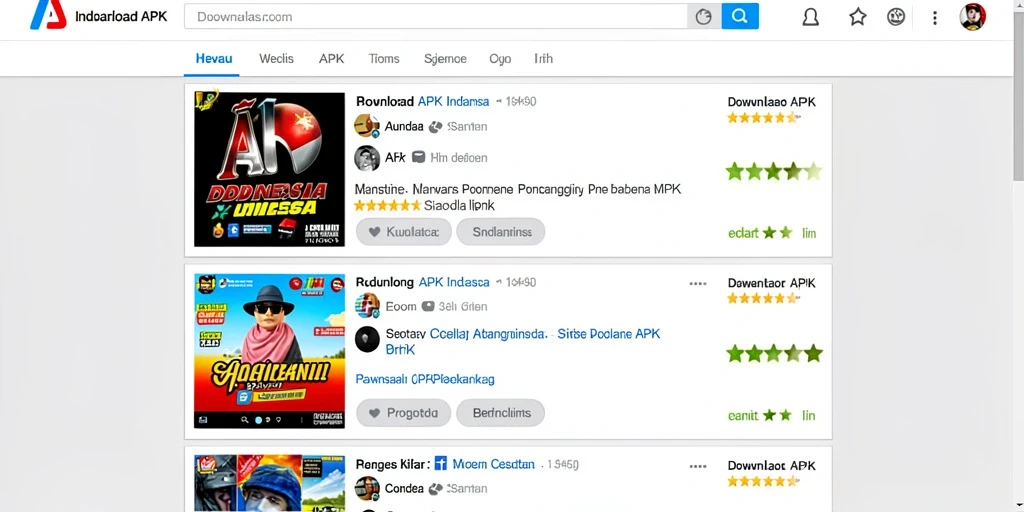Click the green star rating in second card
This screenshot has height=512, width=1024.
pos(774,353)
